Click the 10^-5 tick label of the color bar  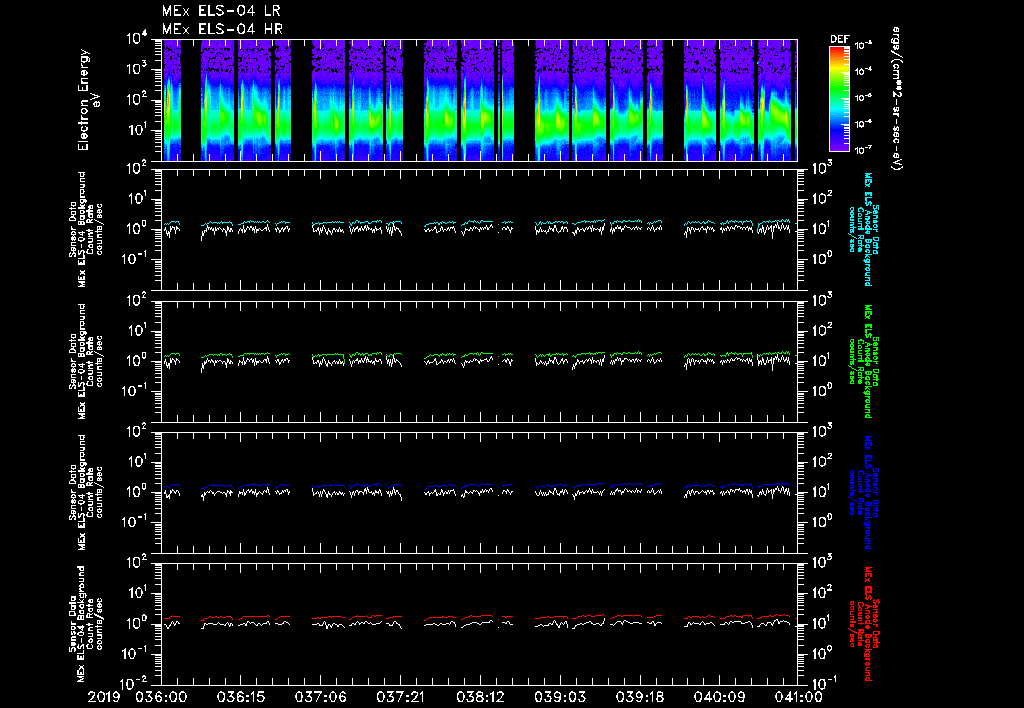click(x=864, y=98)
